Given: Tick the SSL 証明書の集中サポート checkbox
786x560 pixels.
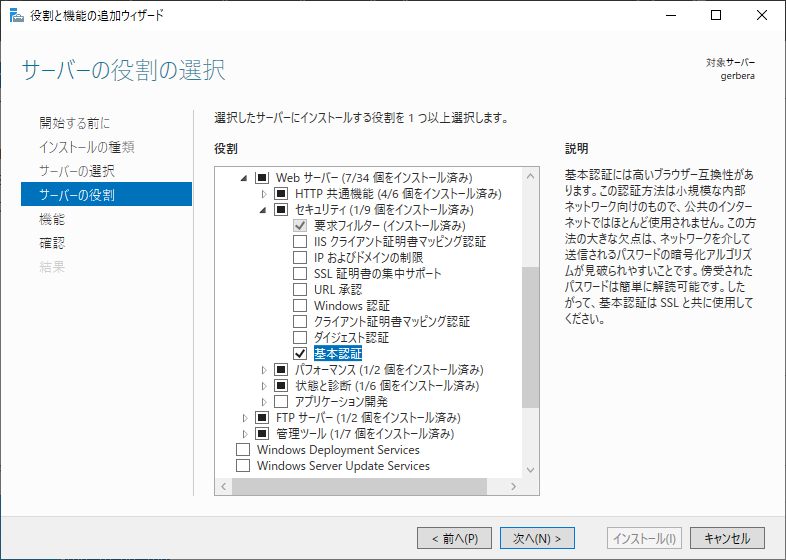Looking at the screenshot, I should click(300, 274).
